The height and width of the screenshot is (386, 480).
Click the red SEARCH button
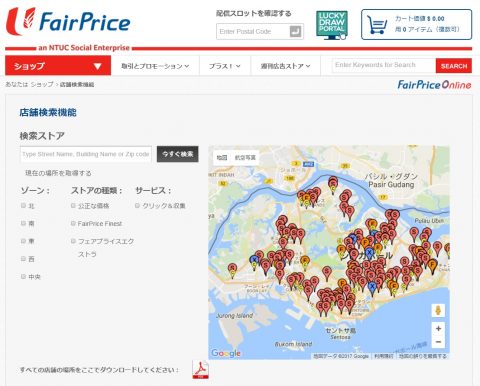(x=454, y=66)
